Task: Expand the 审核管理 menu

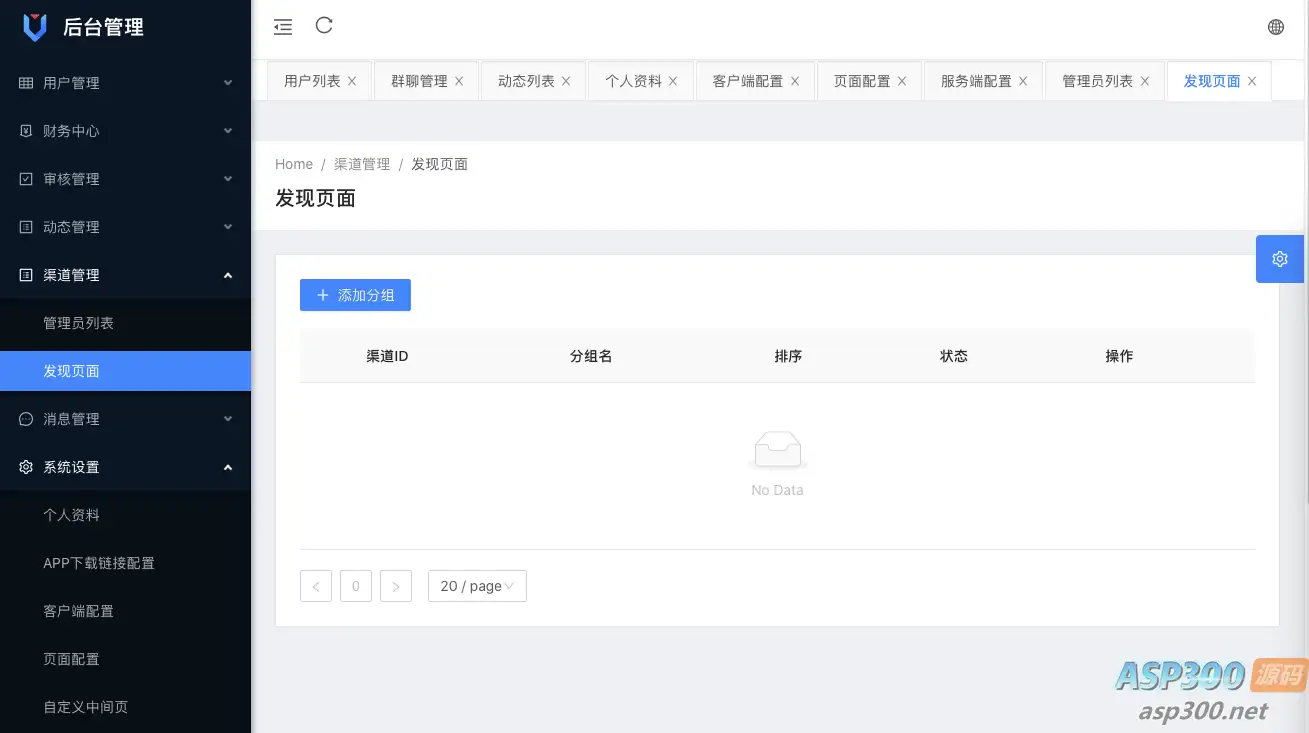Action: (x=228, y=179)
